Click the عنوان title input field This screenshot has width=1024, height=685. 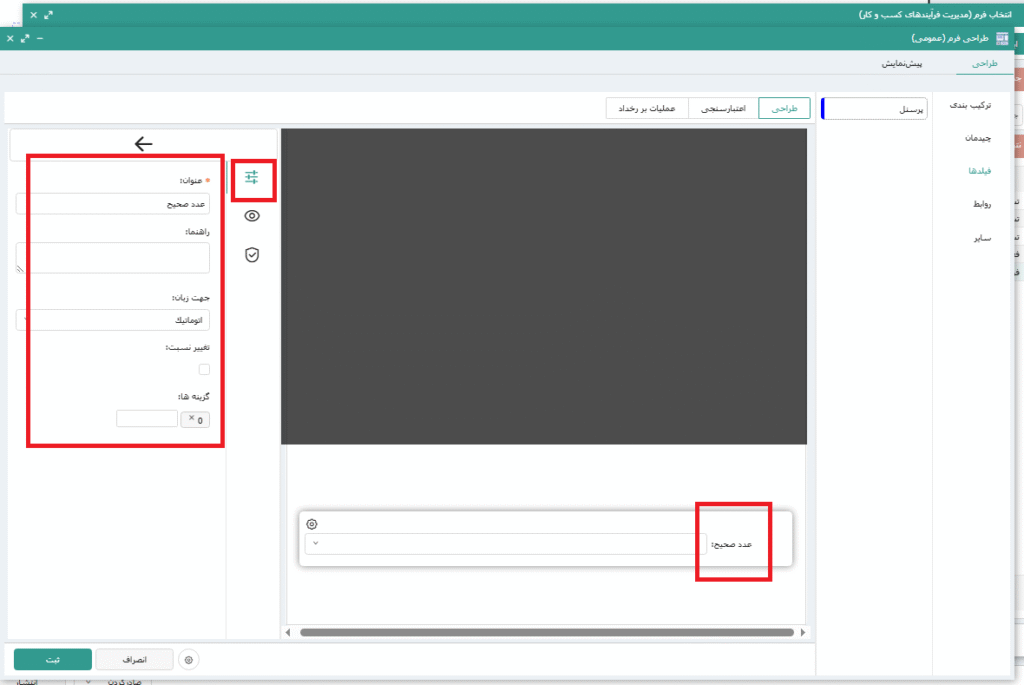tap(113, 203)
